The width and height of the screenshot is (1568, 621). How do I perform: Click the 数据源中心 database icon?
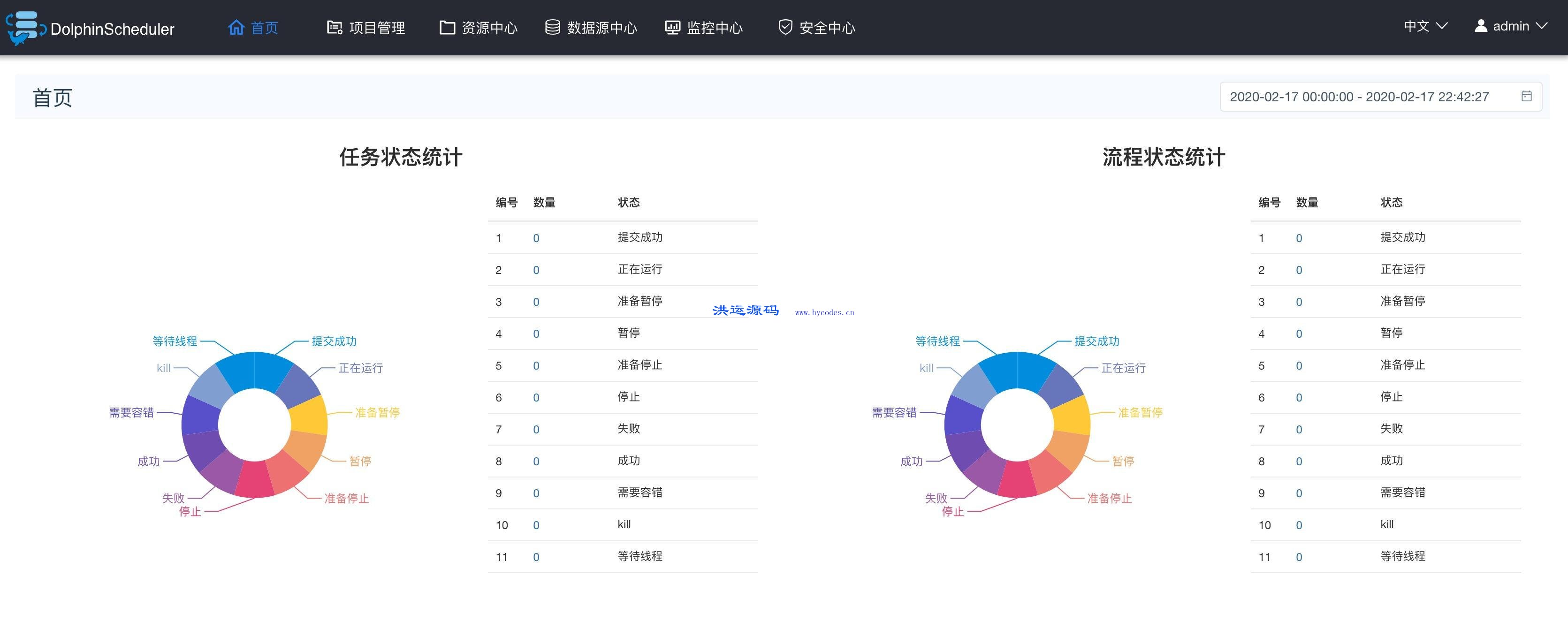(x=552, y=27)
